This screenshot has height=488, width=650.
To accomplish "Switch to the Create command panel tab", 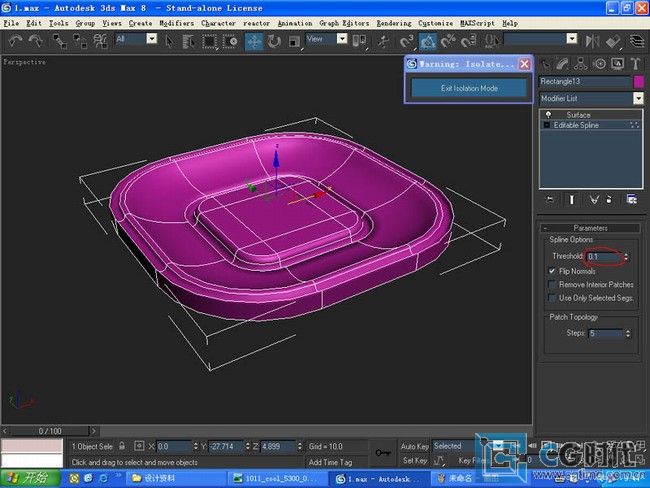I will (547, 64).
